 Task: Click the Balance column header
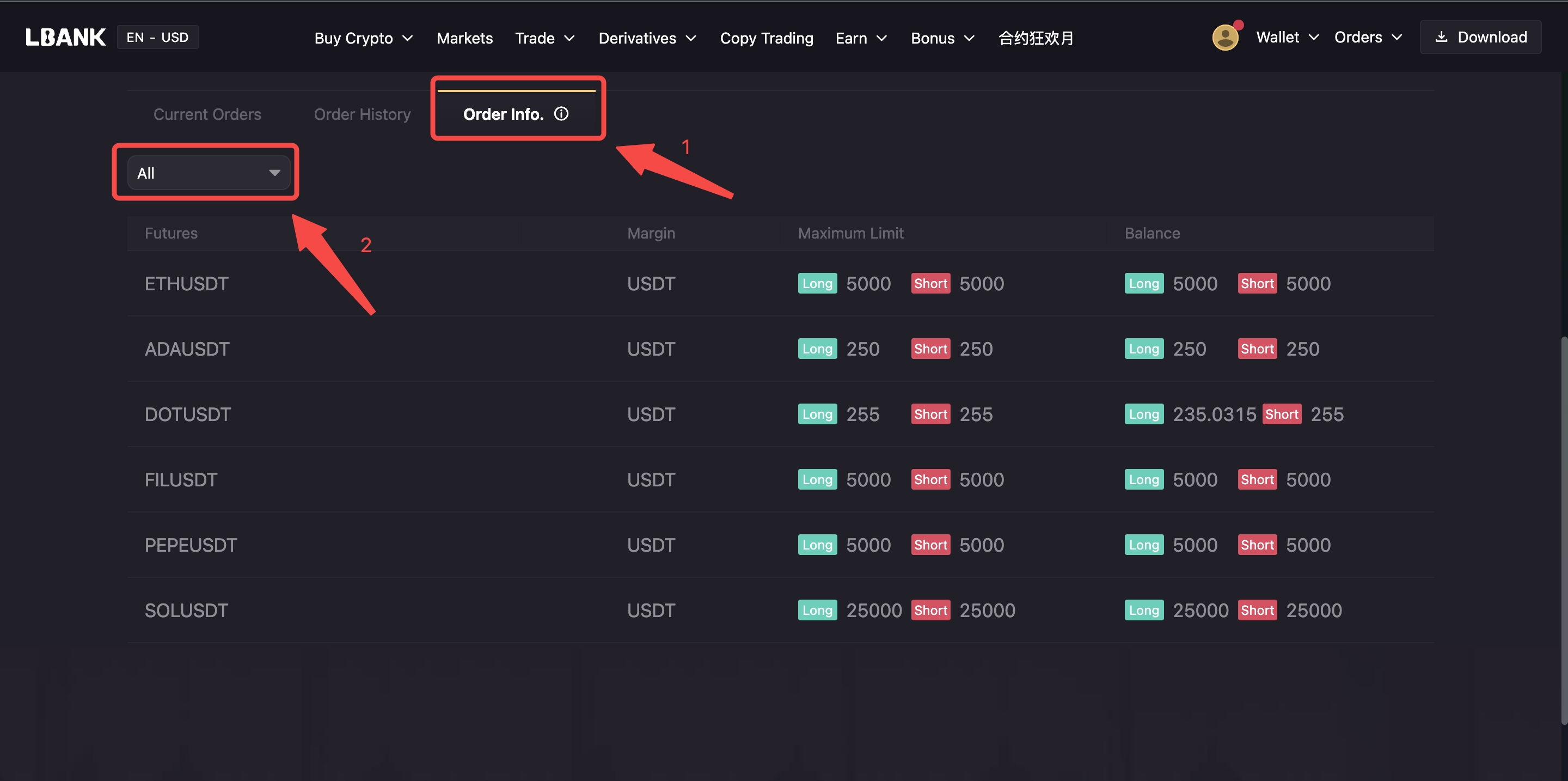(x=1151, y=233)
